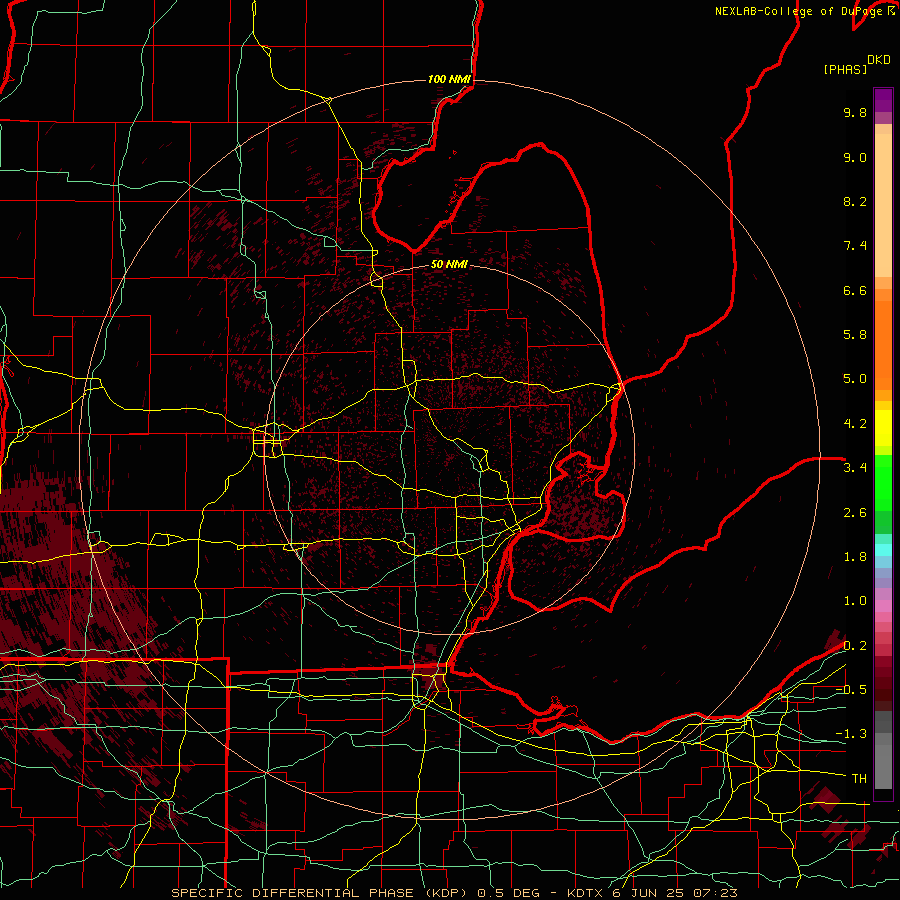Click the "6 JUN 25" date in the caption
Screen dimensions: 900x900
click(648, 893)
